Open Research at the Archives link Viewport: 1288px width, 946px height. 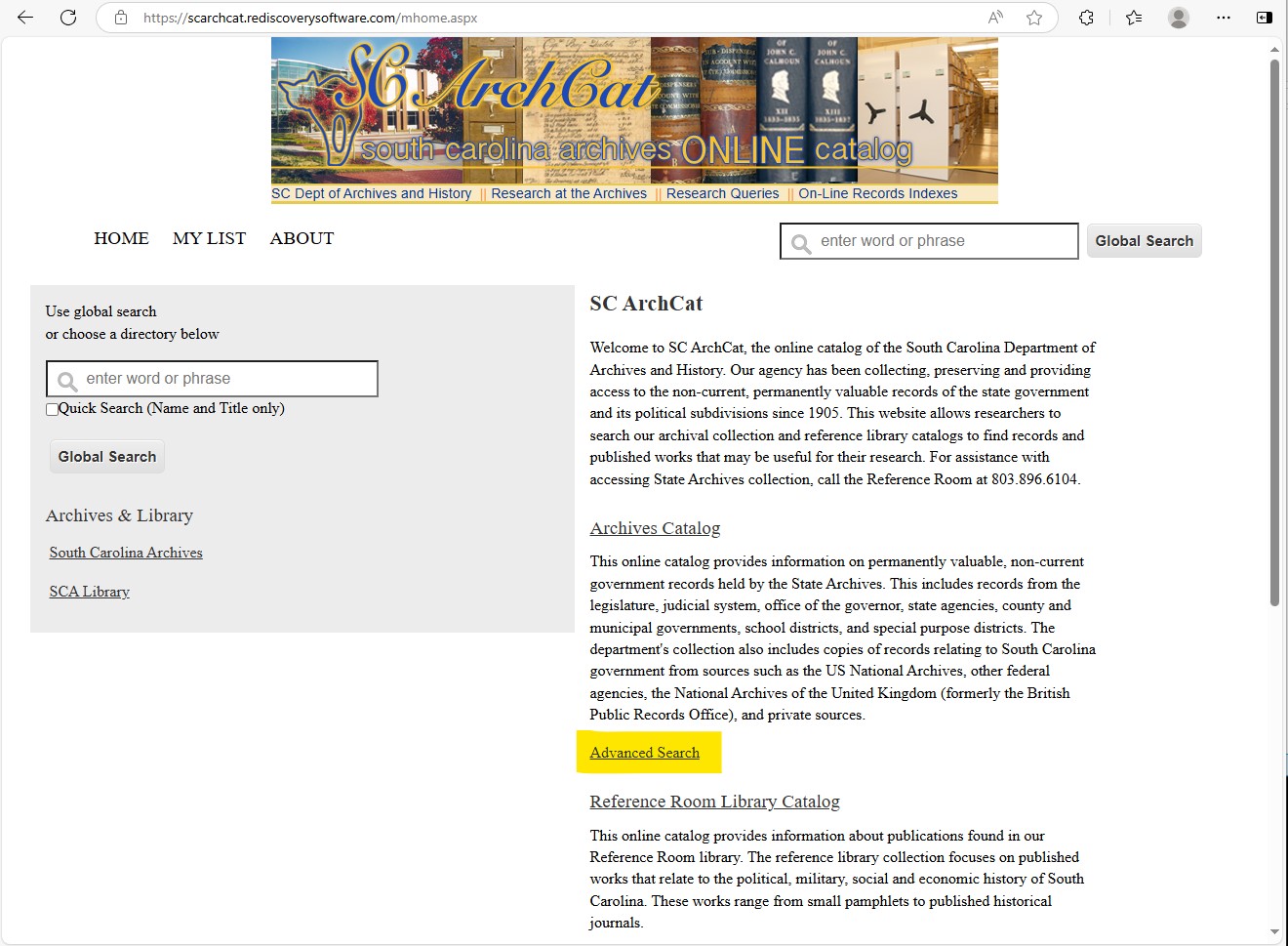click(569, 193)
